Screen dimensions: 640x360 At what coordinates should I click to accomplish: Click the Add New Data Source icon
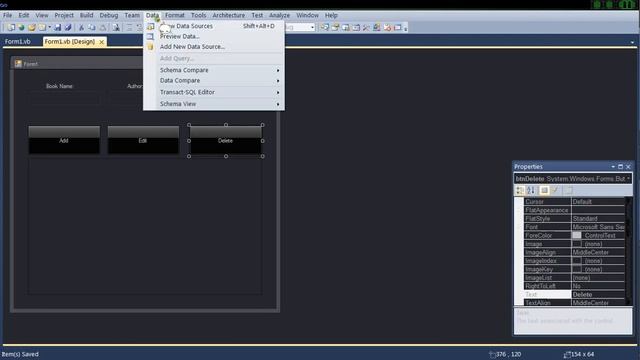tap(151, 47)
